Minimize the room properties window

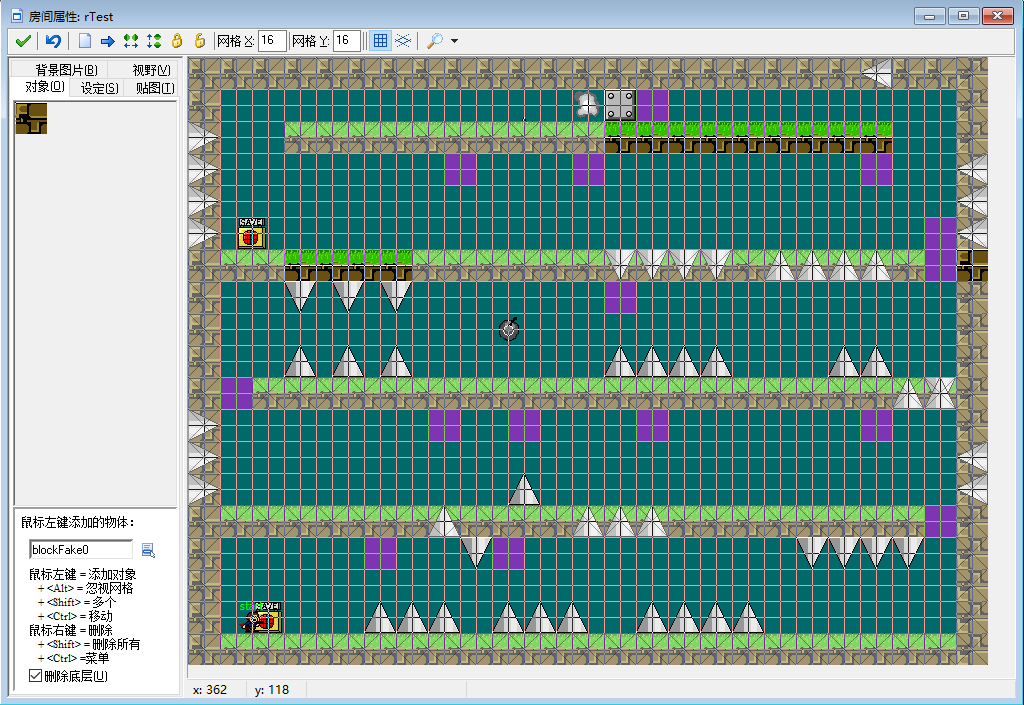pyautogui.click(x=930, y=16)
